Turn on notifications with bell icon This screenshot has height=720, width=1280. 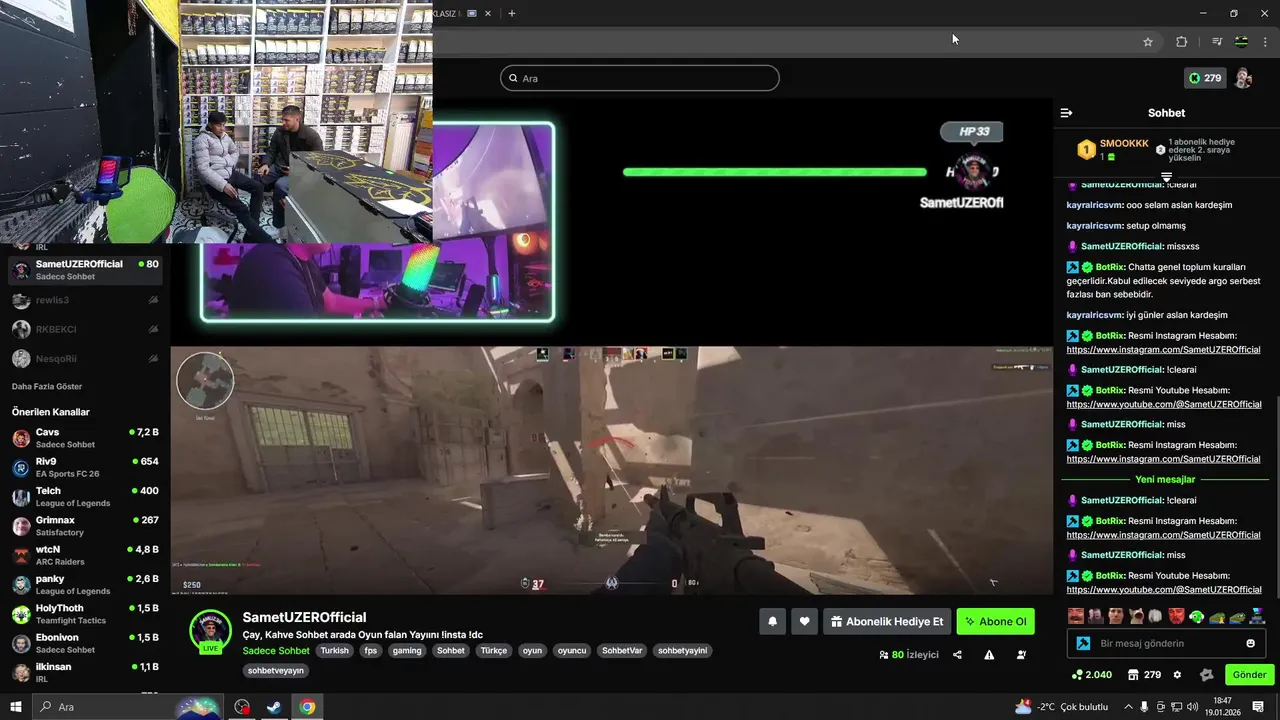(x=772, y=621)
